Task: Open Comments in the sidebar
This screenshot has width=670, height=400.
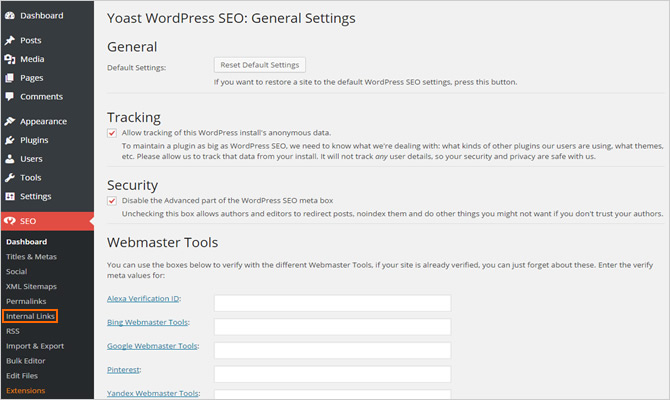Action: click(41, 97)
